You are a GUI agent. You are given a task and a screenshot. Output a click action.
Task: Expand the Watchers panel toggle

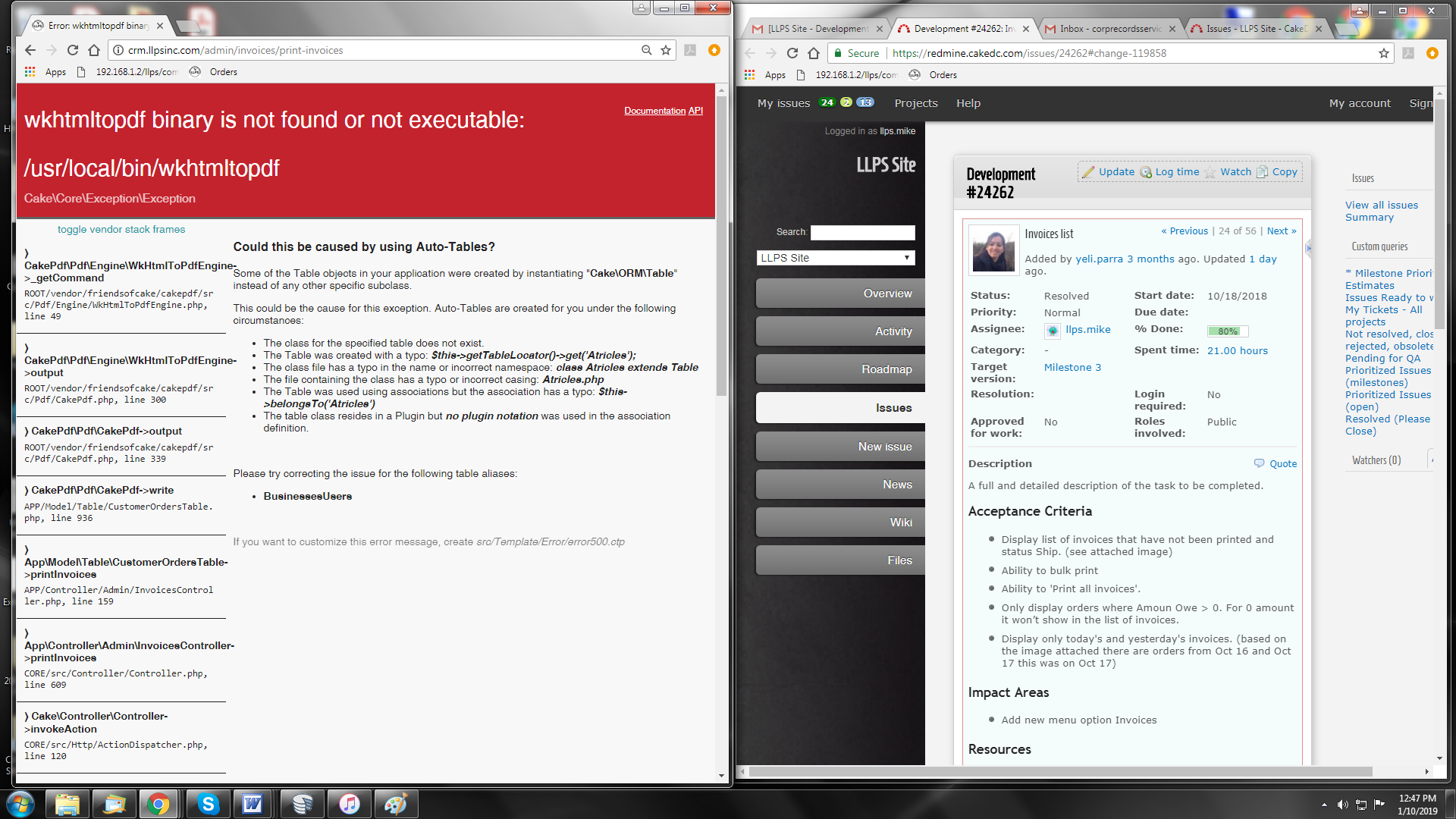[1430, 460]
